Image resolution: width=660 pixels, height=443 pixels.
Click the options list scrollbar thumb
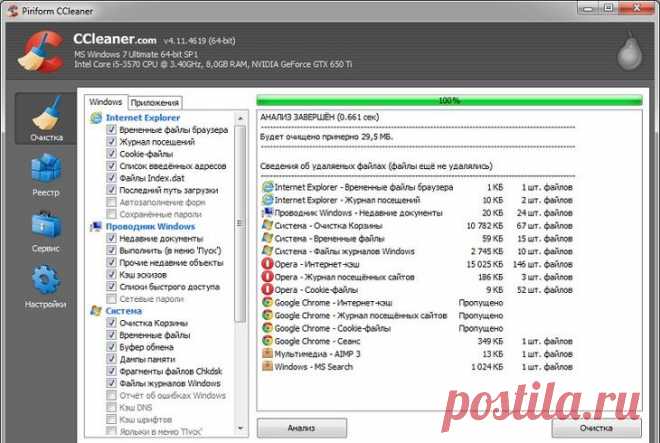(240, 223)
